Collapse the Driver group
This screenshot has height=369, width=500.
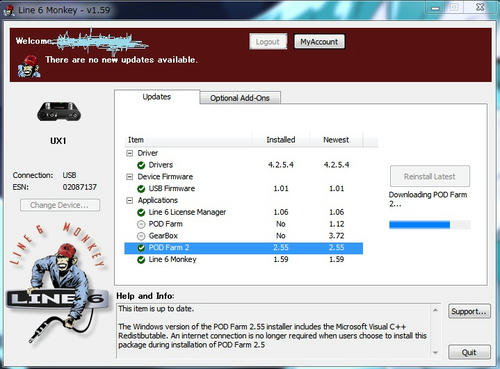click(130, 153)
